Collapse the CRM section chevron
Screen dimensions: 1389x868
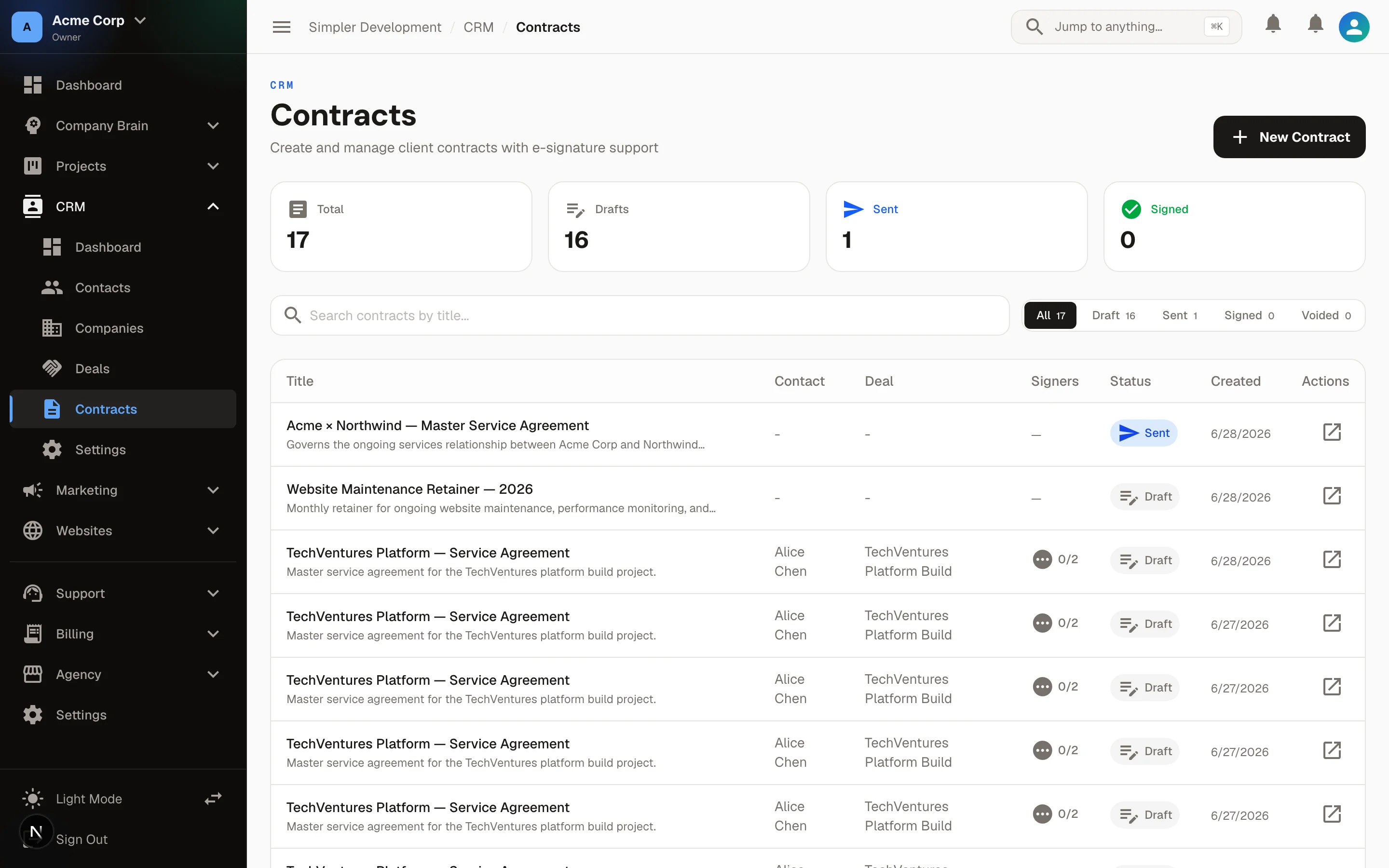(x=213, y=207)
